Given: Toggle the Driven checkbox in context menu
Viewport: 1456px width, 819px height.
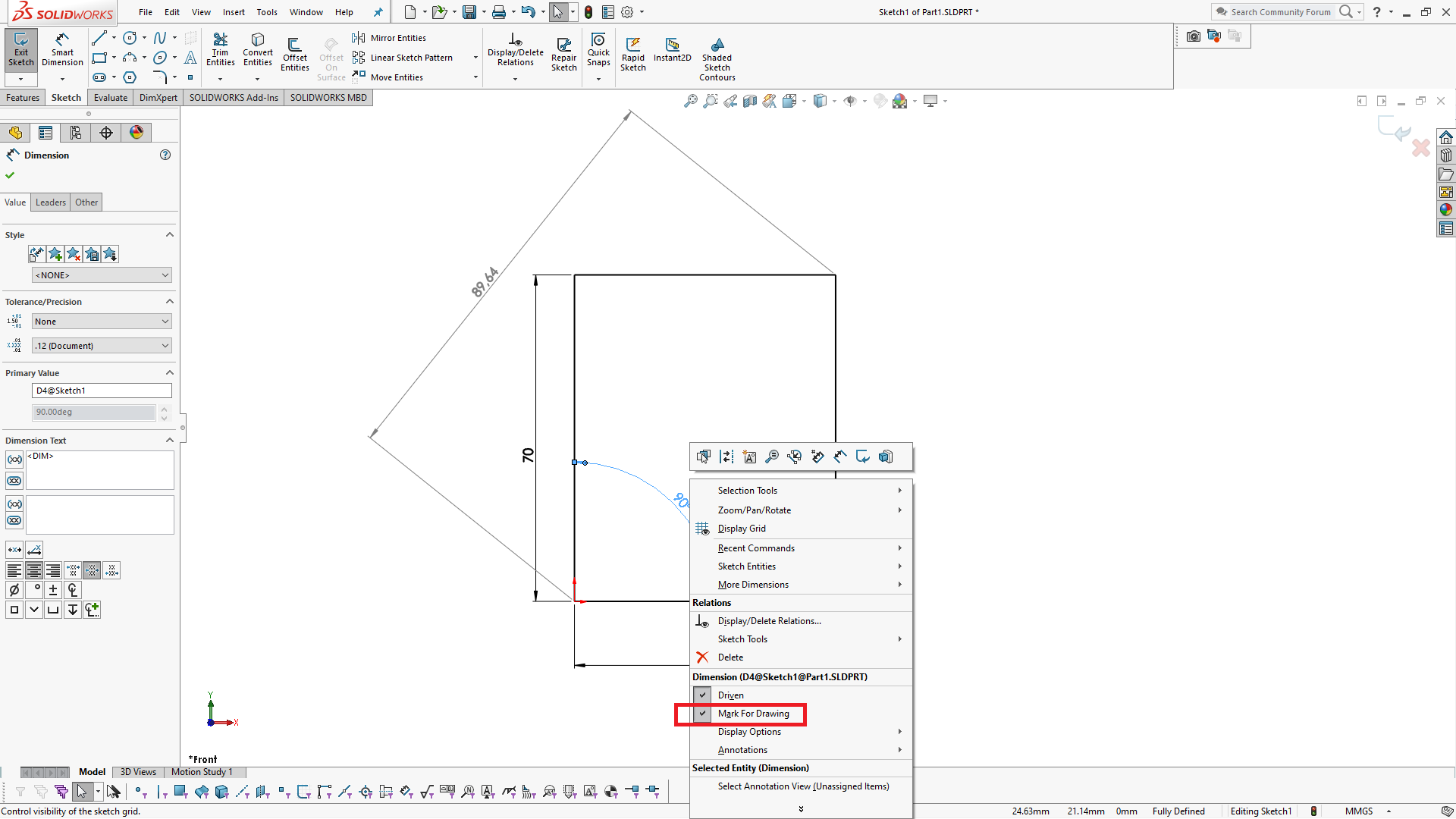Looking at the screenshot, I should 703,695.
